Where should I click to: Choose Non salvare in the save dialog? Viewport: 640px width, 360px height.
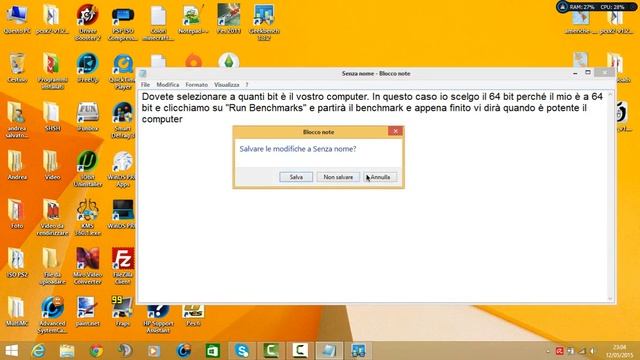[x=338, y=177]
